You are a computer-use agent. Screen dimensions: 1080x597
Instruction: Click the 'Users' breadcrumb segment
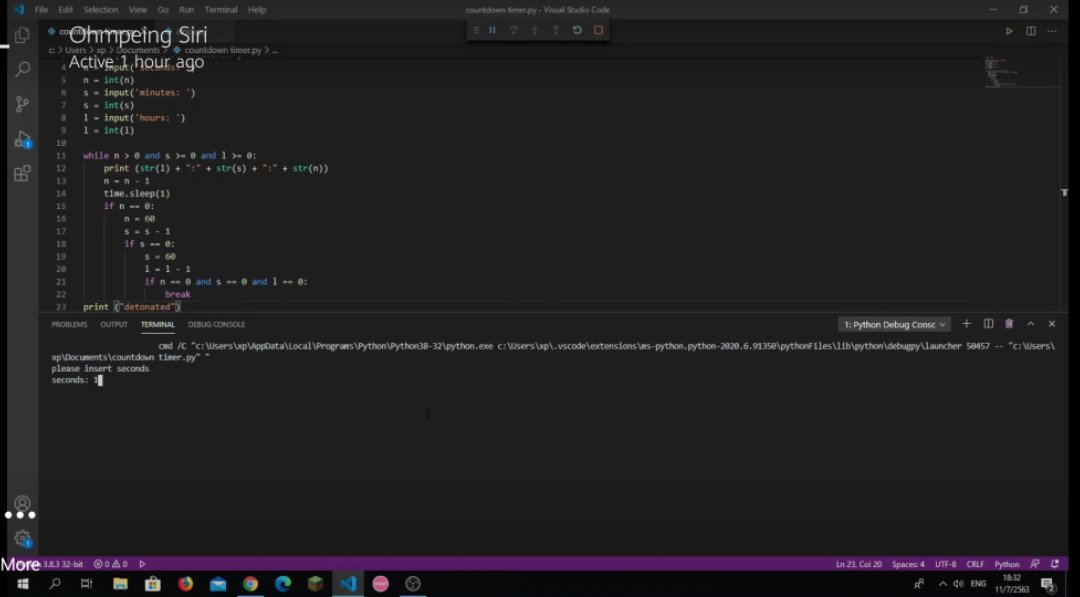tap(75, 50)
